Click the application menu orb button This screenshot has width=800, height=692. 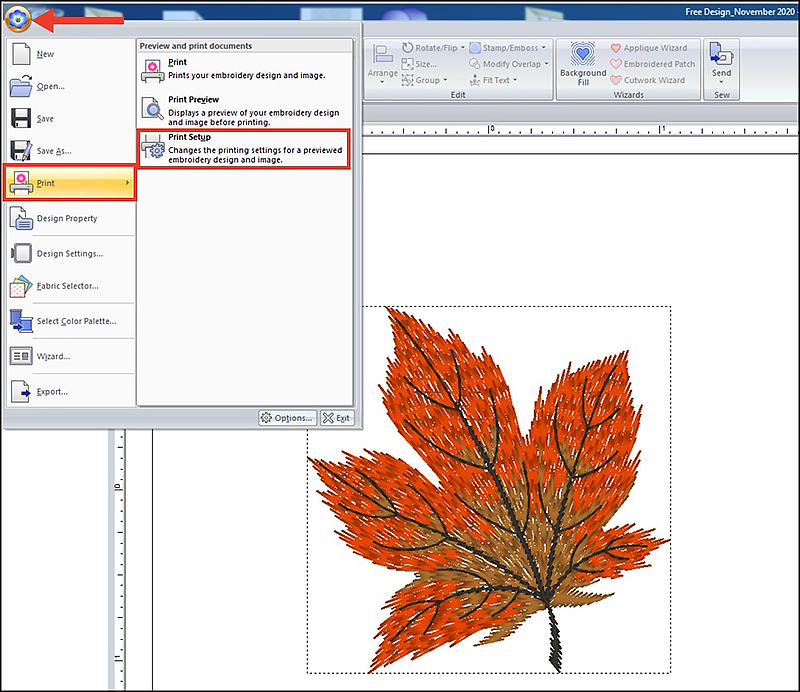[17, 18]
